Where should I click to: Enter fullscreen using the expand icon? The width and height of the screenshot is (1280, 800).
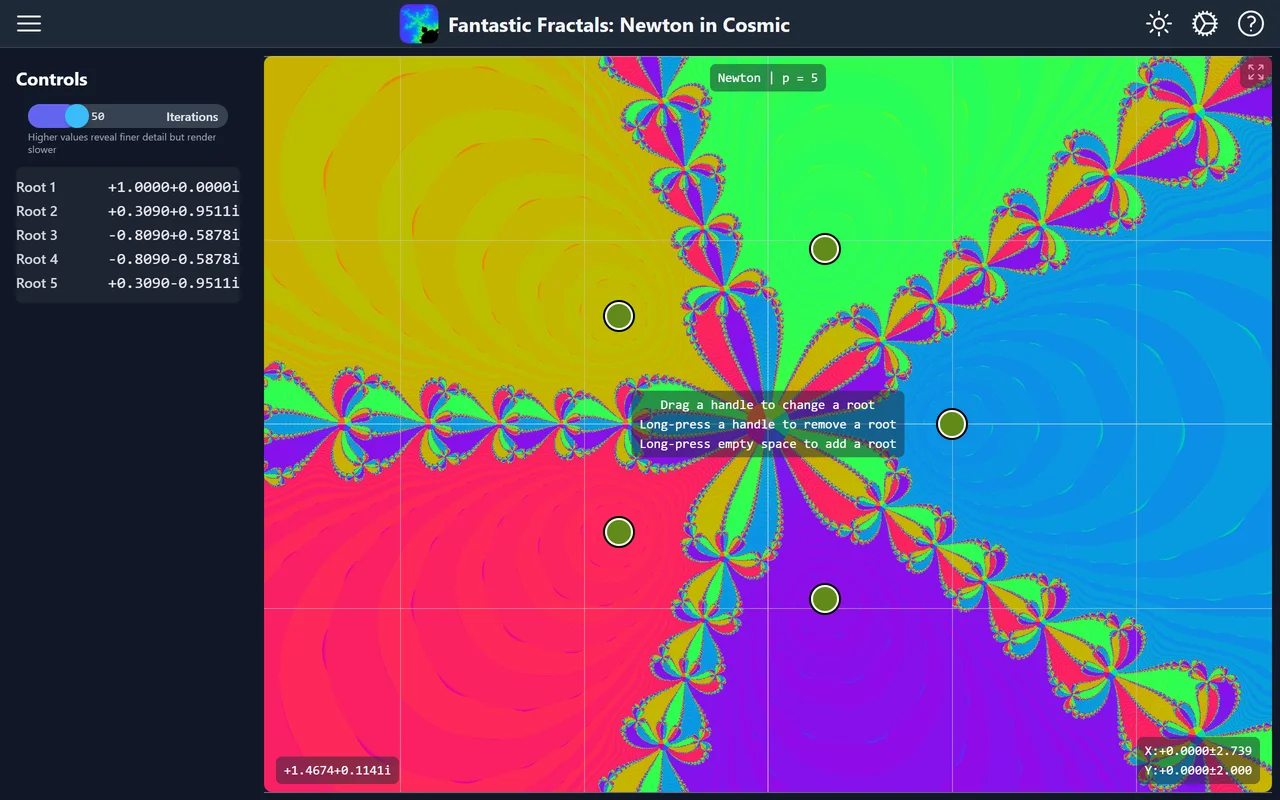[x=1256, y=72]
